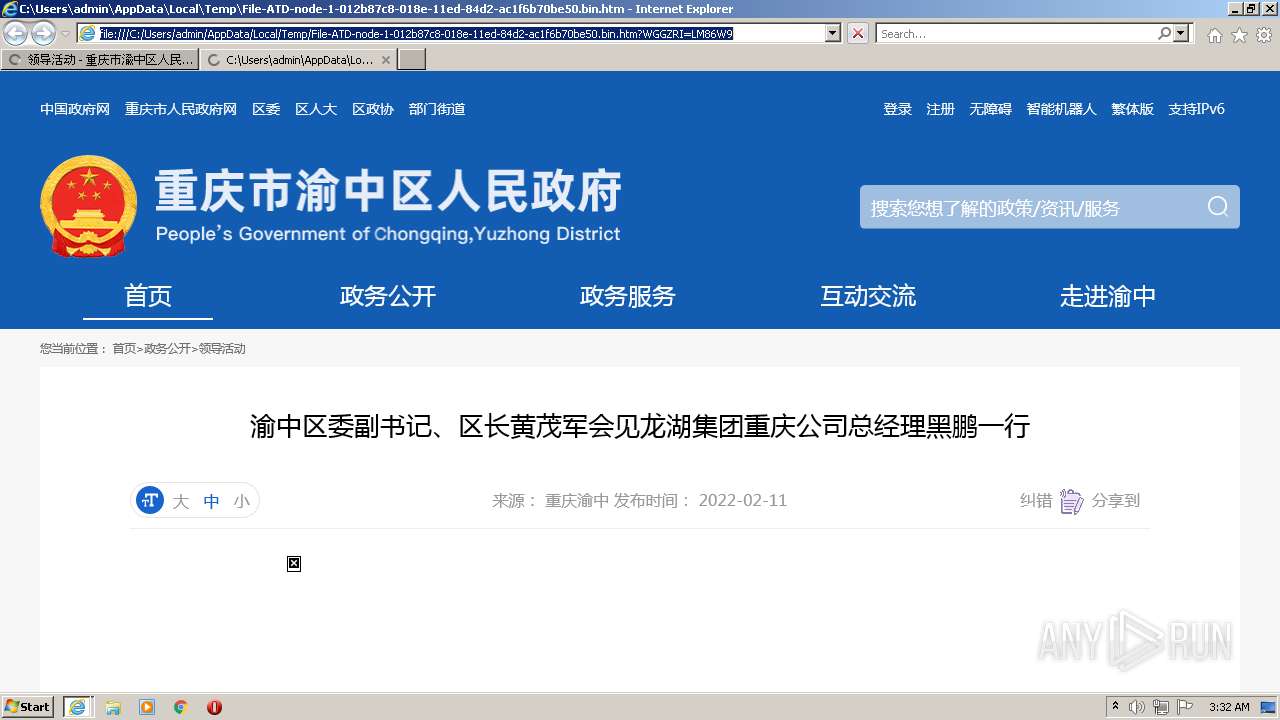Open the IE Tools gear icon
This screenshot has height=720, width=1280.
coord(1264,35)
